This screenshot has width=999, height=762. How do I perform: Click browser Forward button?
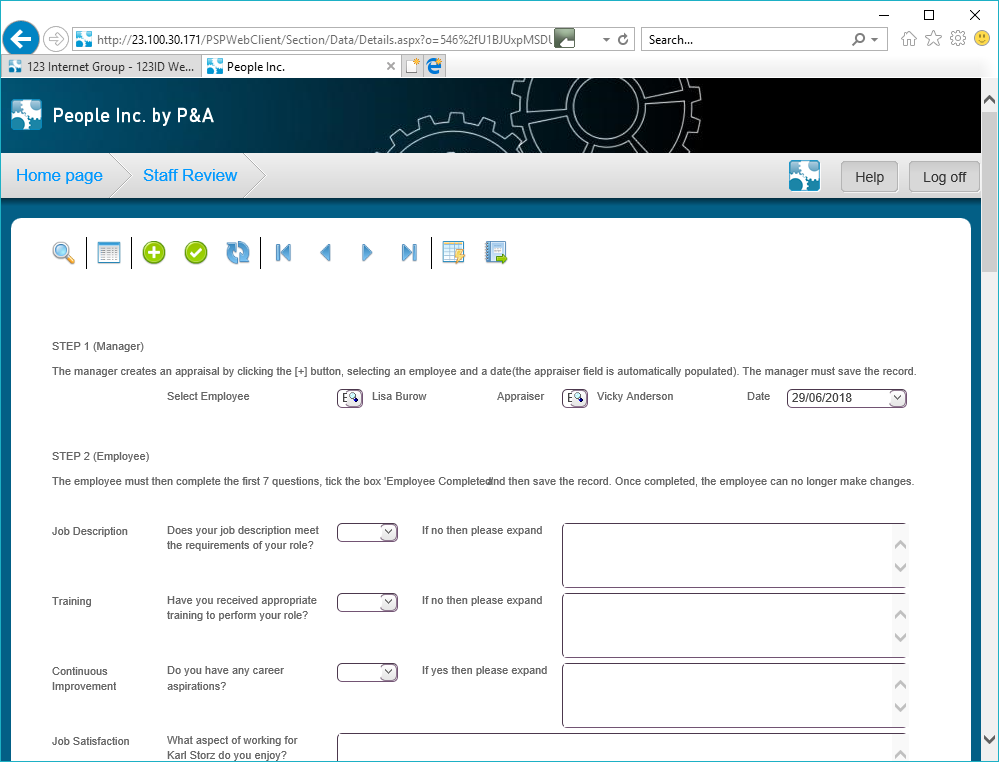56,40
